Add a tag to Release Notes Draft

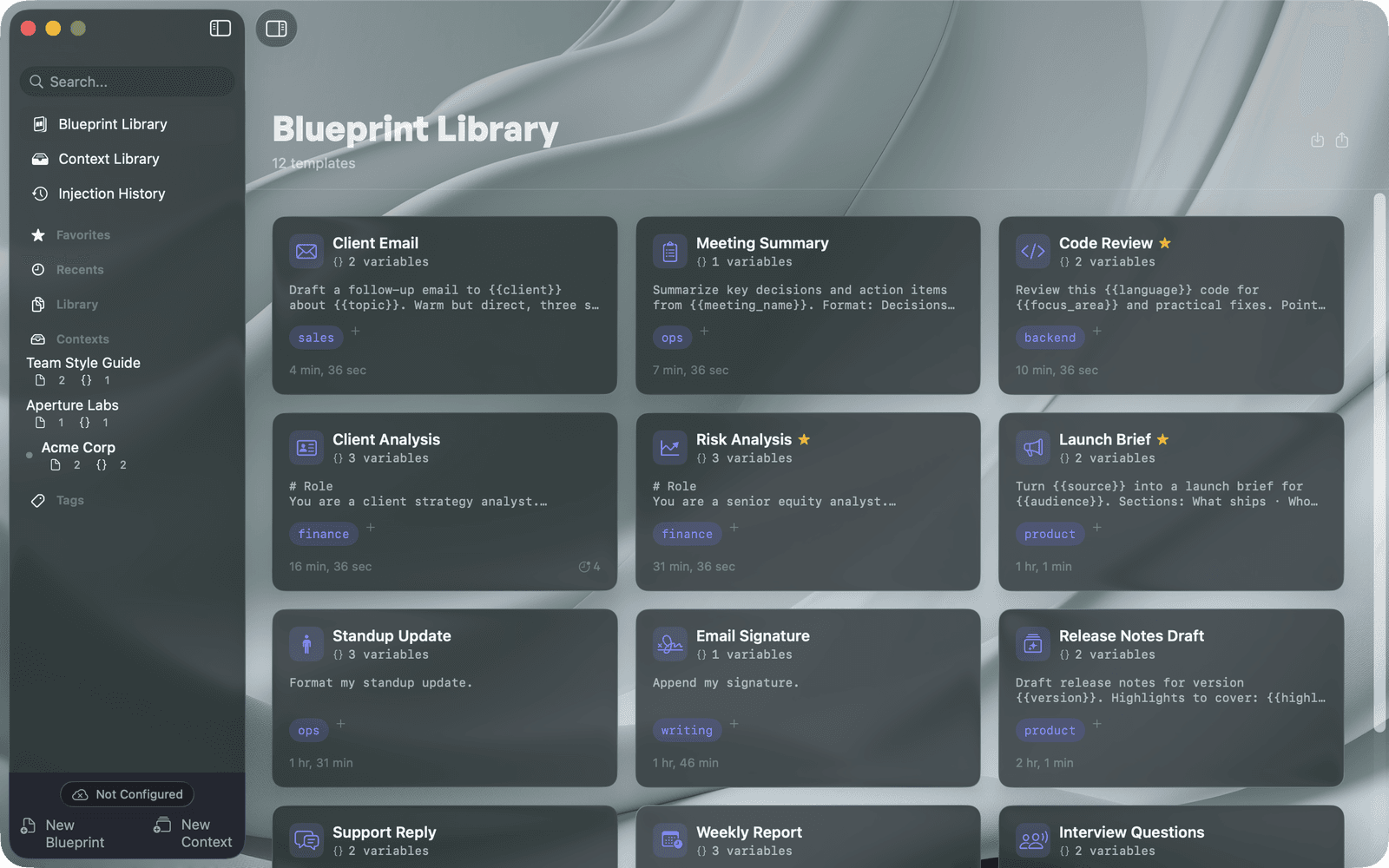1096,723
